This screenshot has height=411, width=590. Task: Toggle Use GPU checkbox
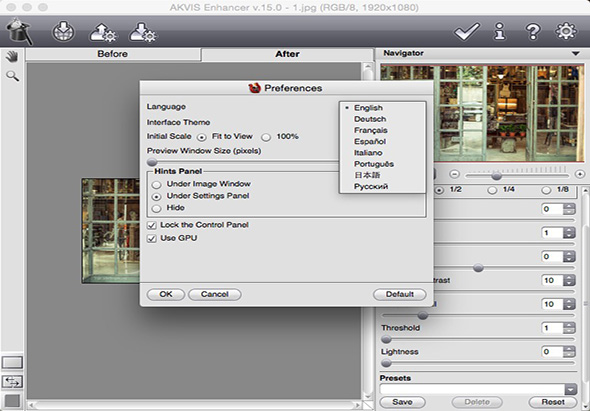pyautogui.click(x=152, y=239)
